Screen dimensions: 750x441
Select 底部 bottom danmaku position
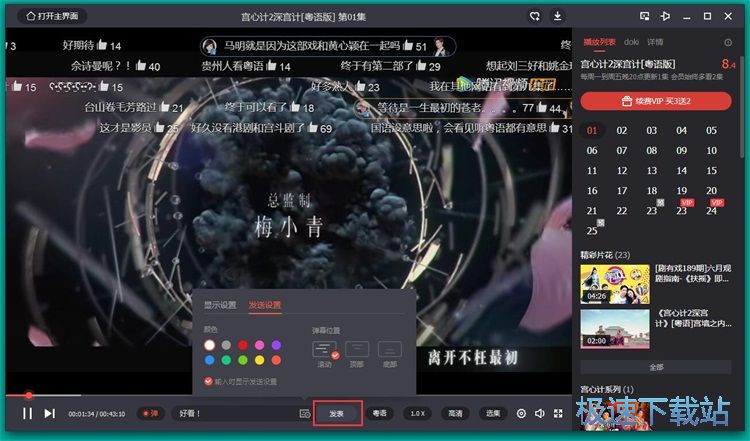click(389, 350)
